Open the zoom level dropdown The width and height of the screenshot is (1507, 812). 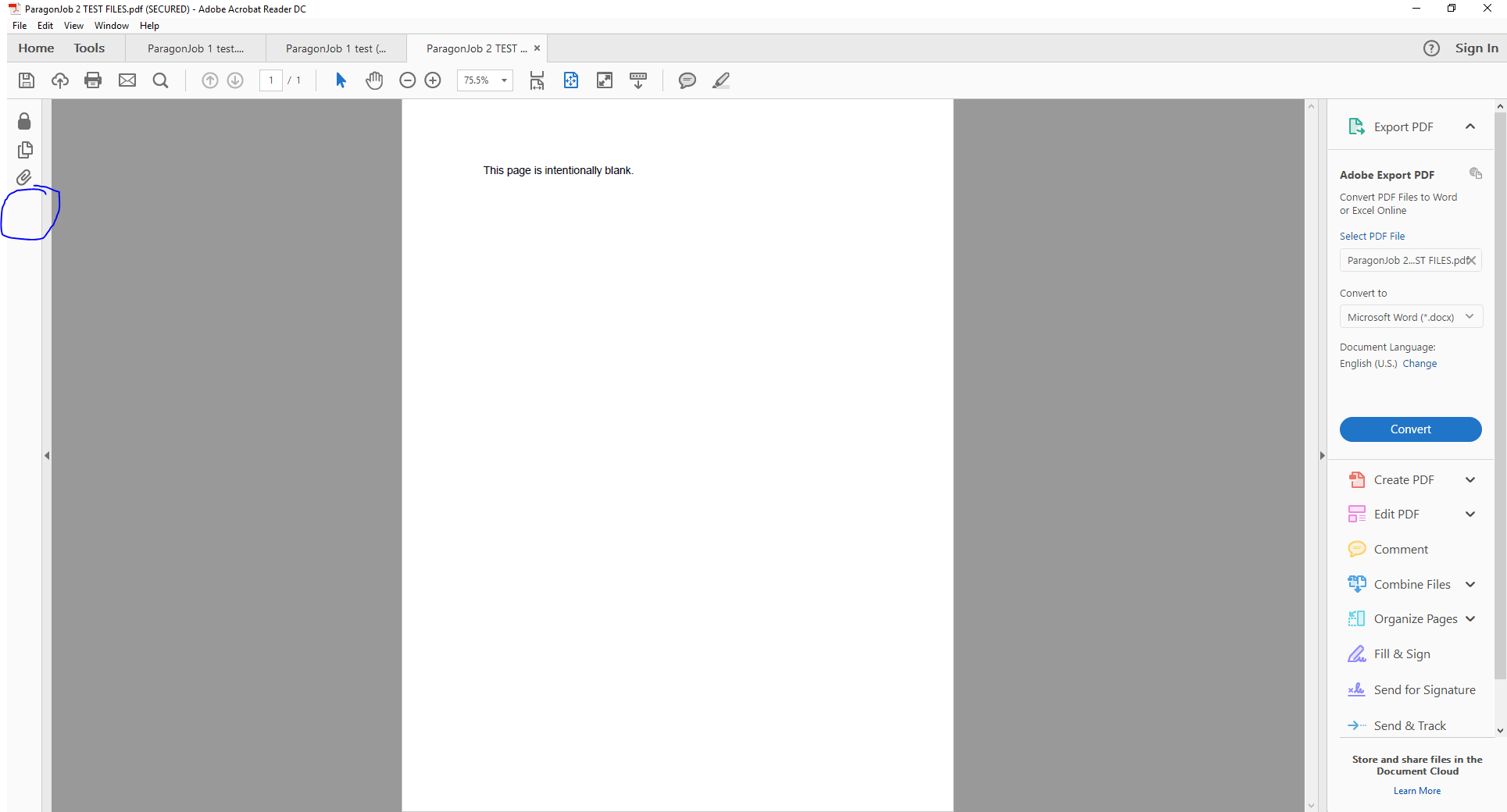click(504, 80)
